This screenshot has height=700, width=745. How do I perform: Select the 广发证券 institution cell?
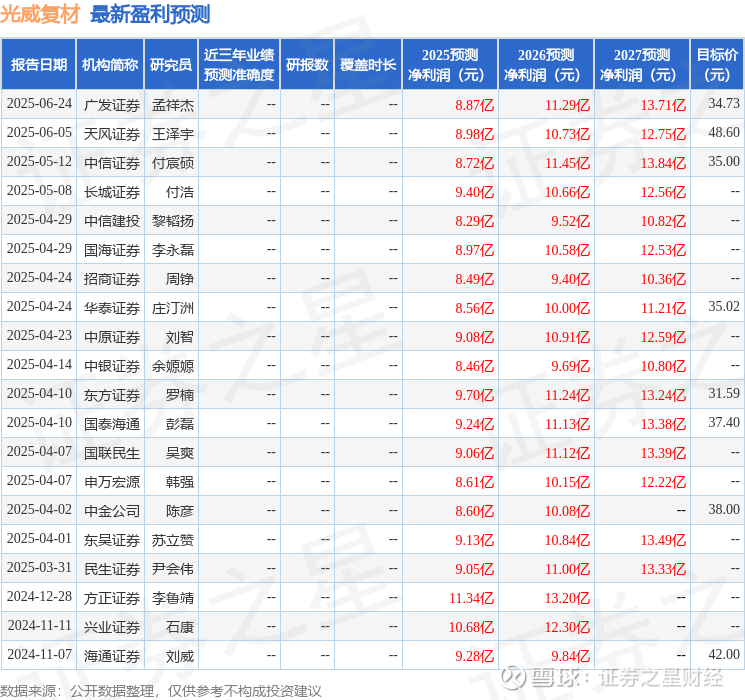112,105
